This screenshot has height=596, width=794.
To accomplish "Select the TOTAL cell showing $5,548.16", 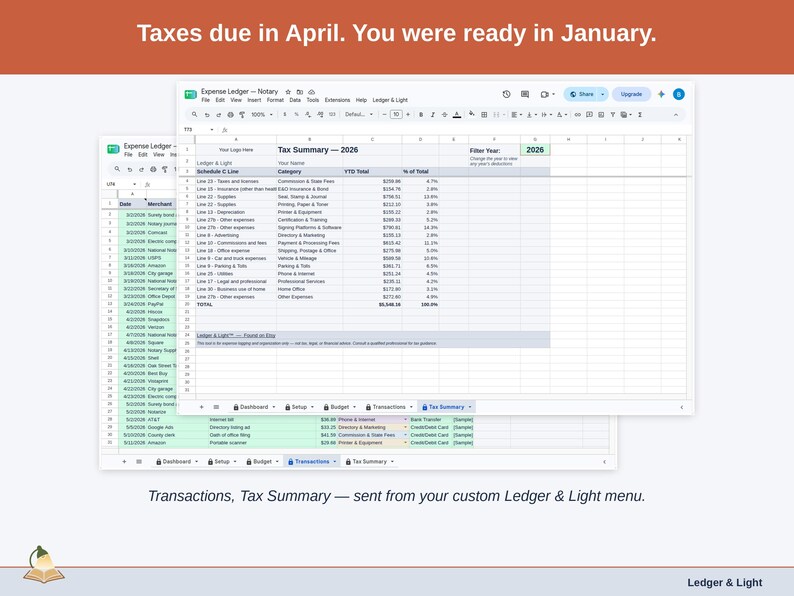I will click(372, 305).
